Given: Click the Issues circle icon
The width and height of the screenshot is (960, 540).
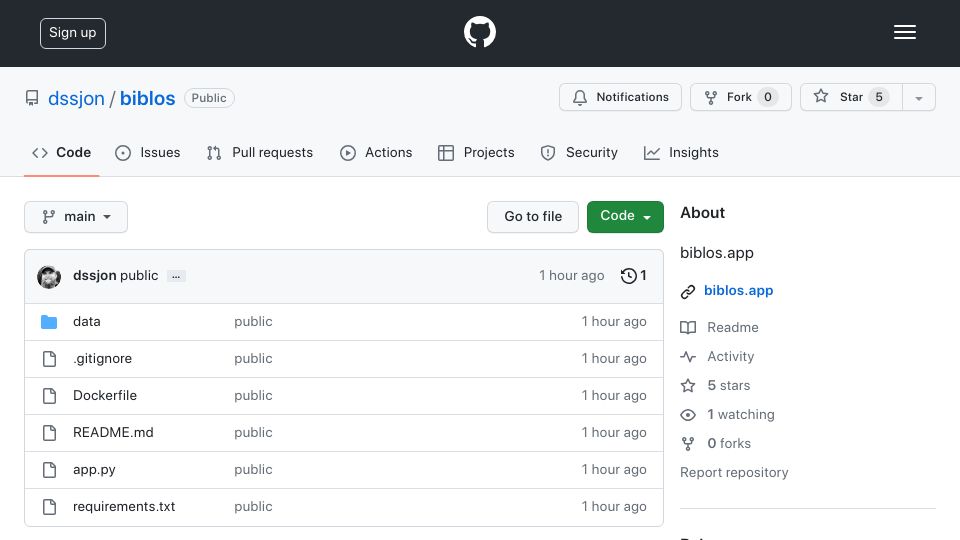Looking at the screenshot, I should (x=123, y=153).
